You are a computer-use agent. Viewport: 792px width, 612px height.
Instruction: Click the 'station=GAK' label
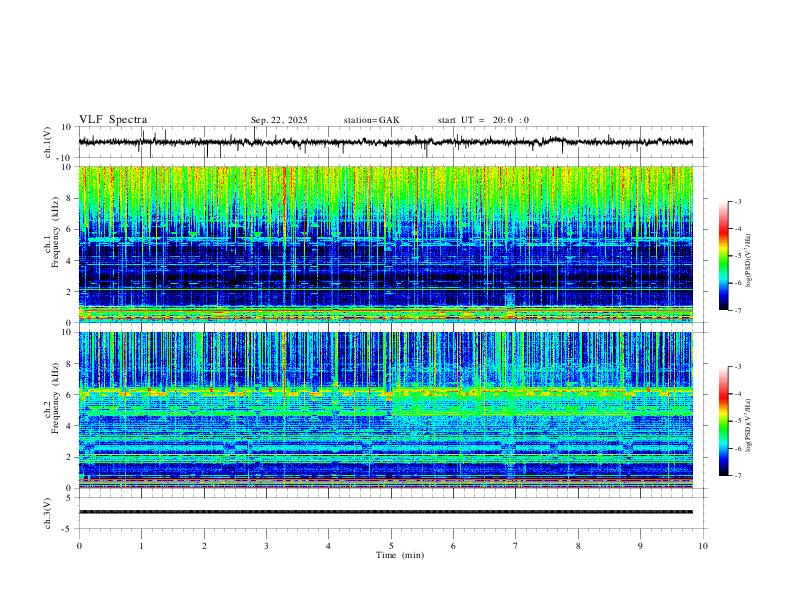[x=371, y=120]
